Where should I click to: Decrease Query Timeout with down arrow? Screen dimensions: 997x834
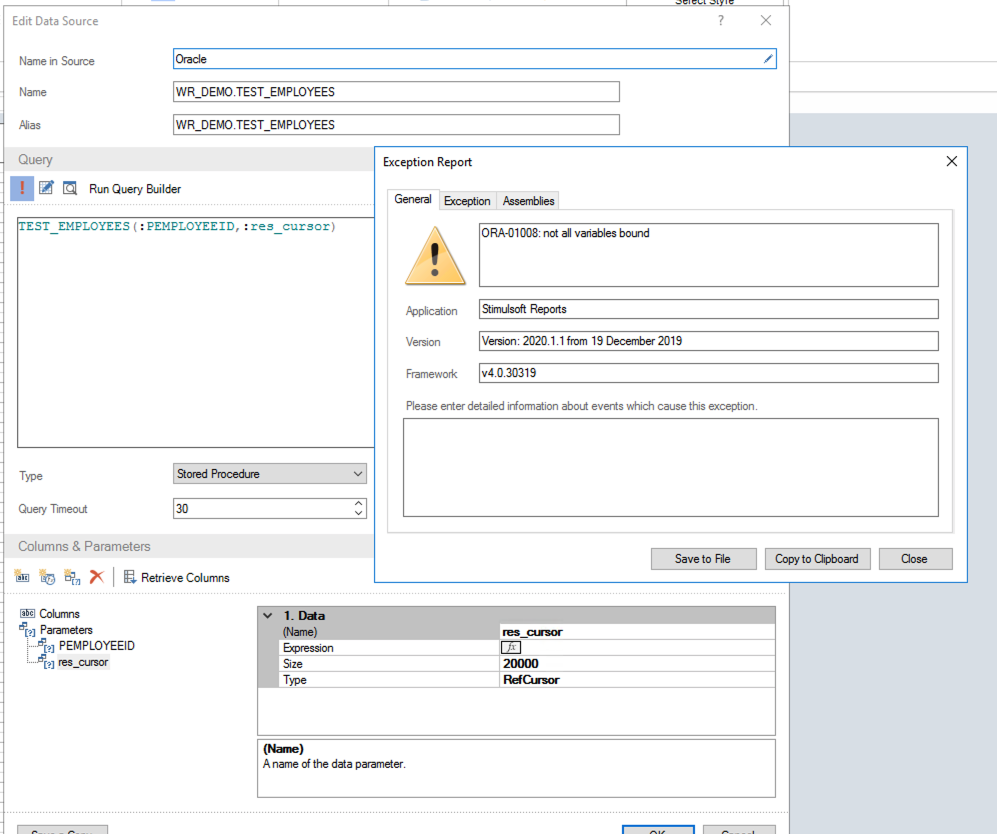pos(359,513)
